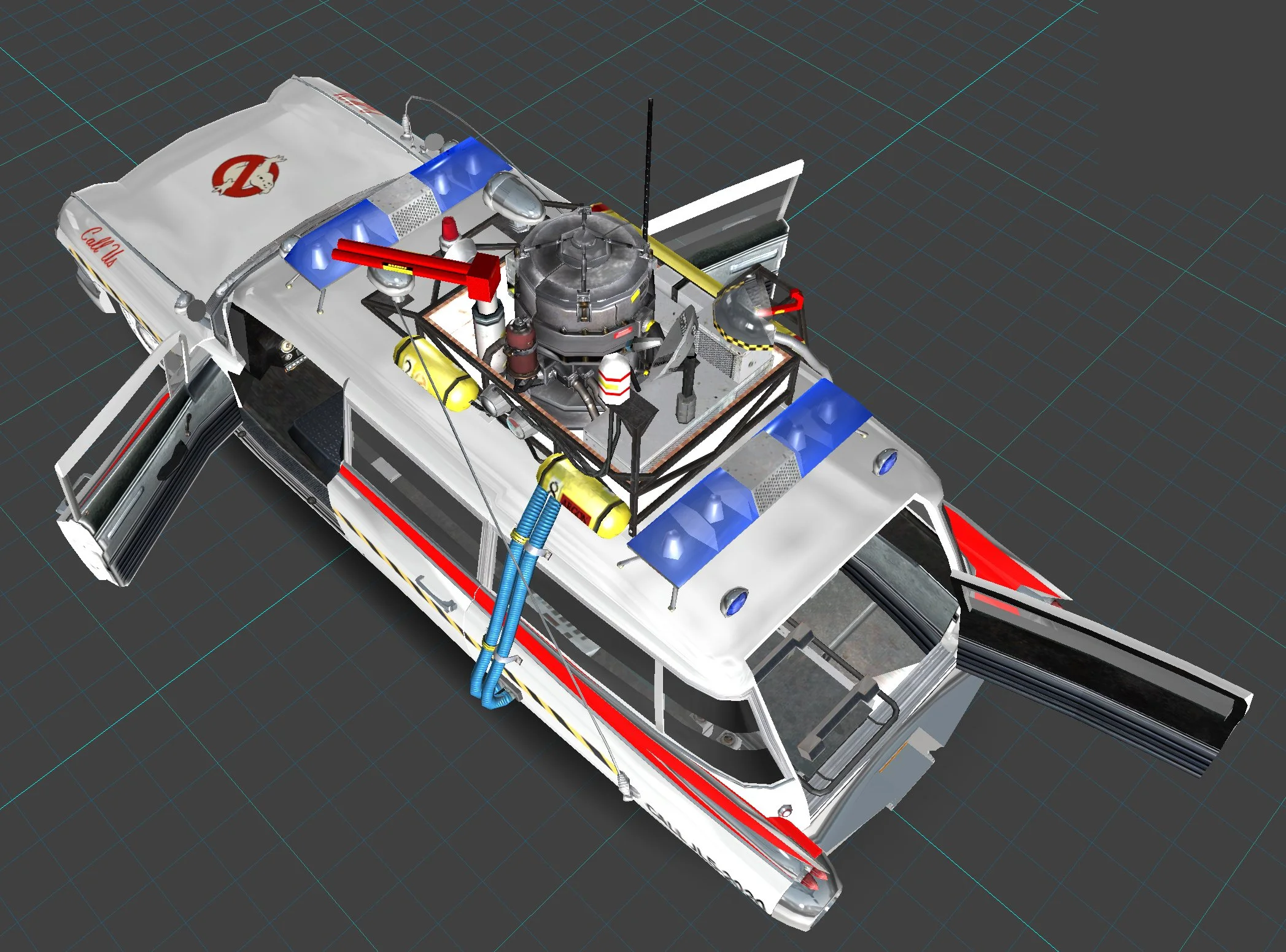
Task: Select the yellow tank with the red label
Action: coord(583,495)
